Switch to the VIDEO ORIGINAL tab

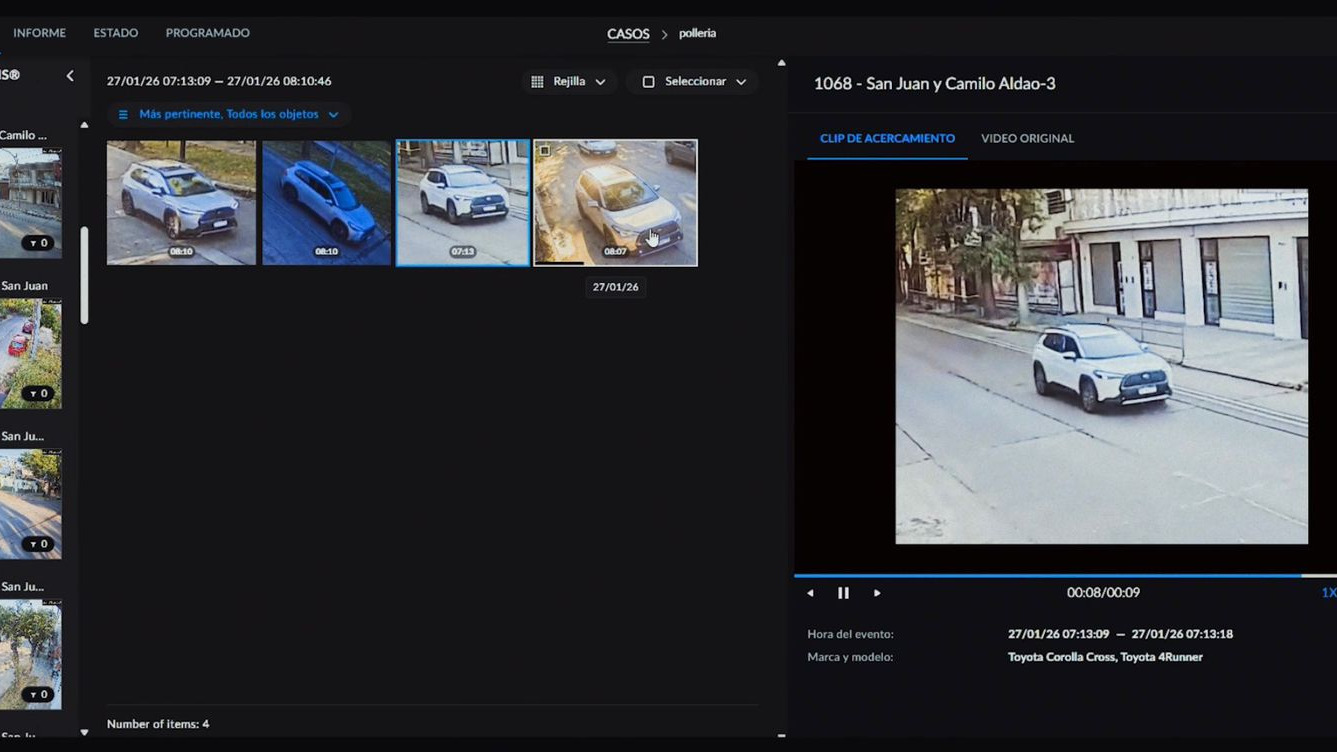[x=1027, y=139]
